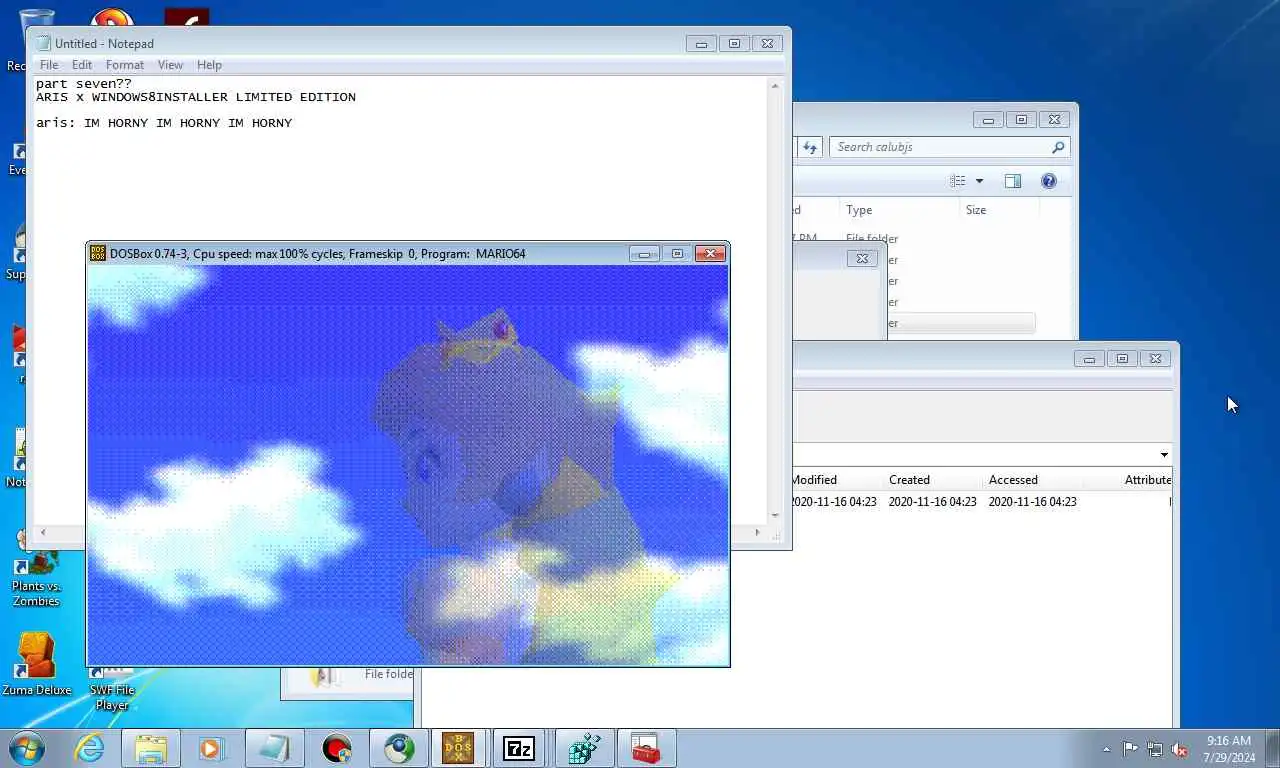Close the small dialog over the Explorer window

[862, 259]
